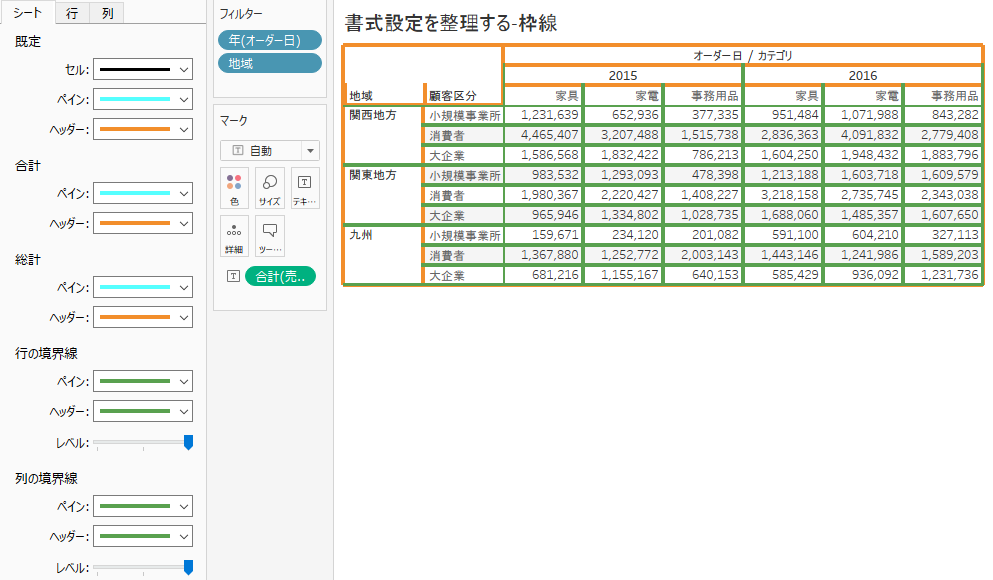
Task: Click the 顧客区分 field label
Action: 453,96
